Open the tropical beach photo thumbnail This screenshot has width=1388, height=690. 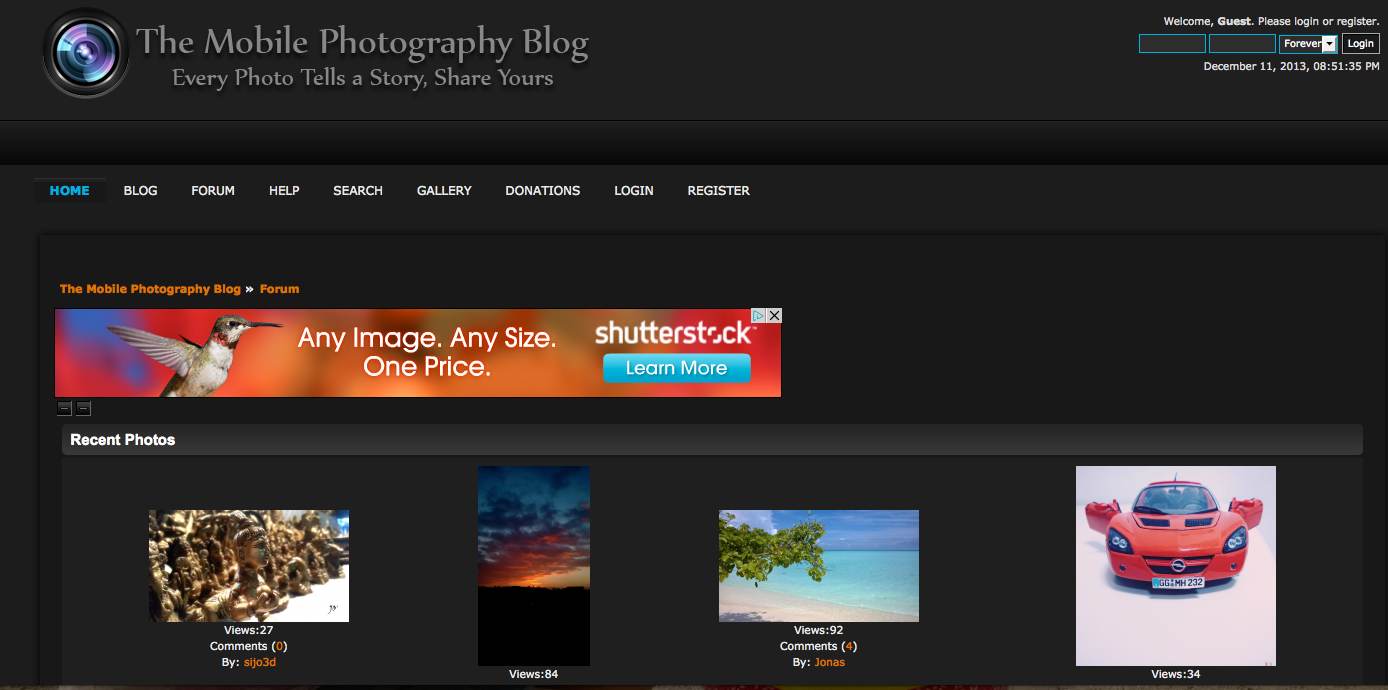(818, 566)
